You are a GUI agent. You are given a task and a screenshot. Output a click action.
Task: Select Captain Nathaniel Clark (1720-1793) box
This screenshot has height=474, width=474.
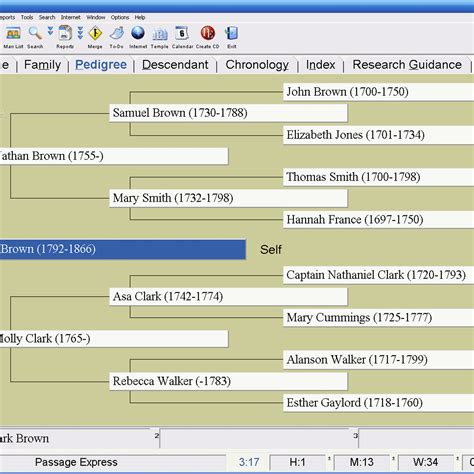379,275
